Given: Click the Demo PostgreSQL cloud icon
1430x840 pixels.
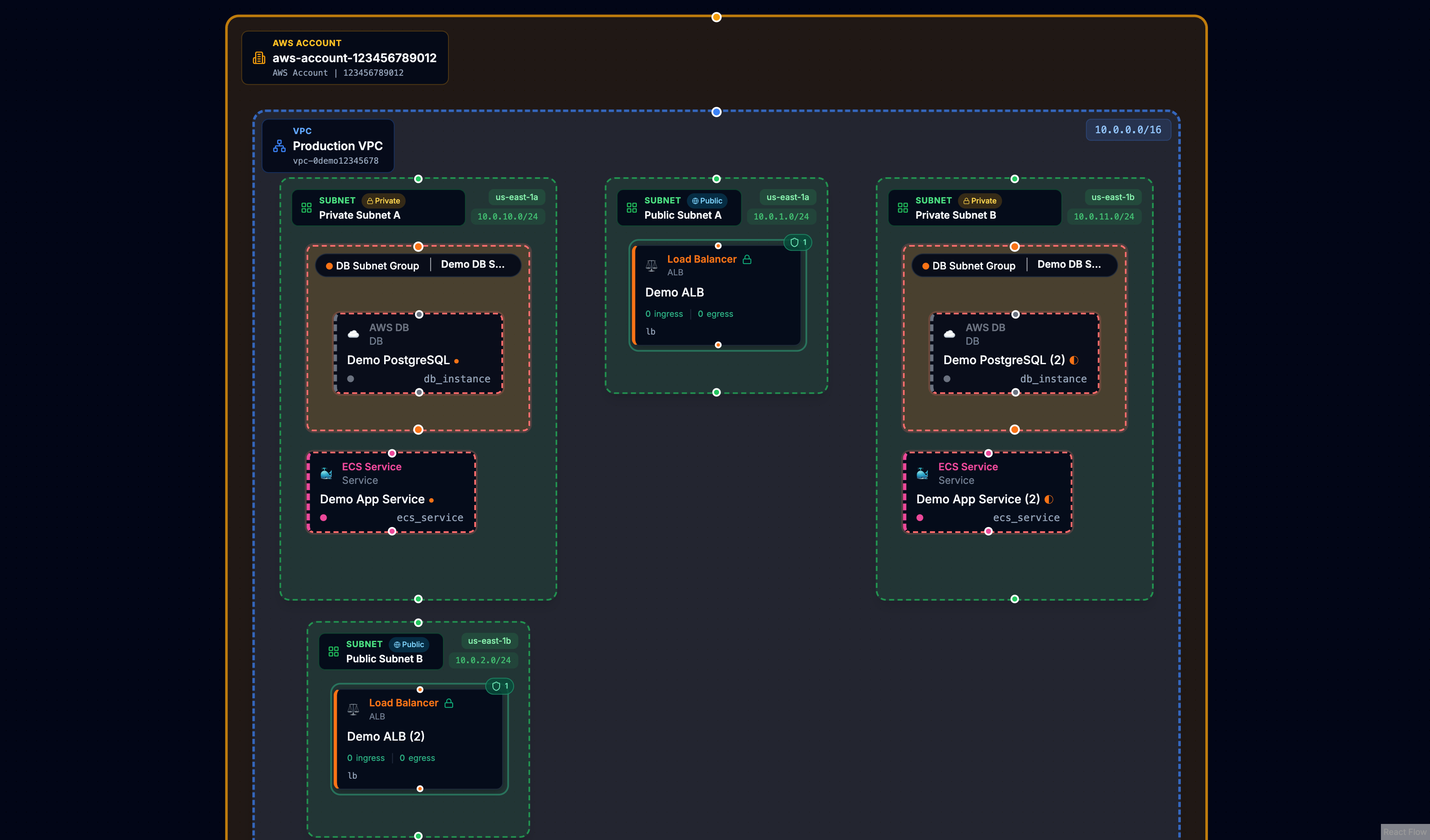Looking at the screenshot, I should point(353,333).
